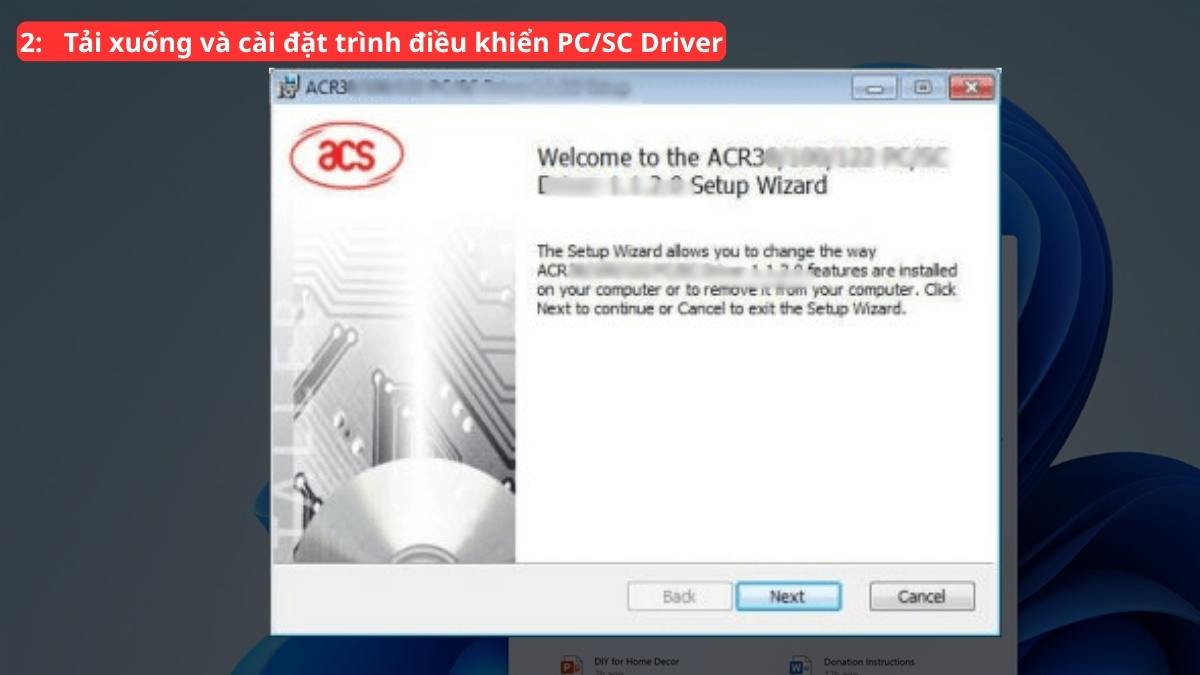Maximize the ACR driver setup window
The image size is (1200, 675).
coord(922,88)
